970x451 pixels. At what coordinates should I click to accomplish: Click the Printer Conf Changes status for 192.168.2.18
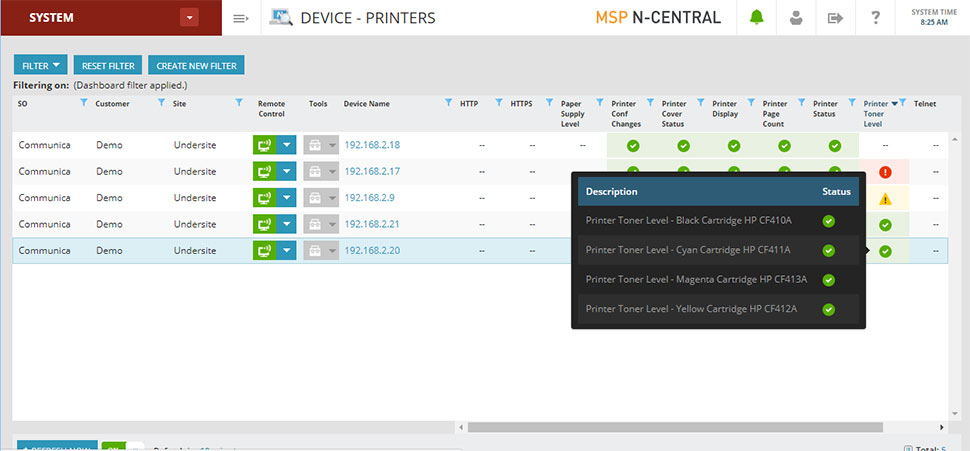pyautogui.click(x=633, y=146)
